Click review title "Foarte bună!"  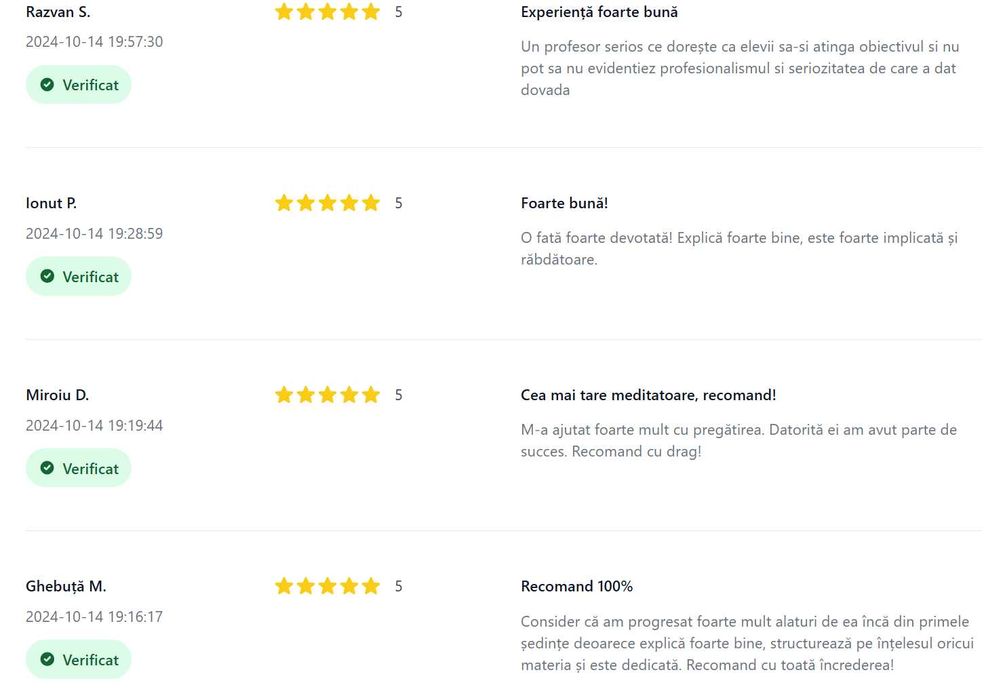click(x=564, y=203)
